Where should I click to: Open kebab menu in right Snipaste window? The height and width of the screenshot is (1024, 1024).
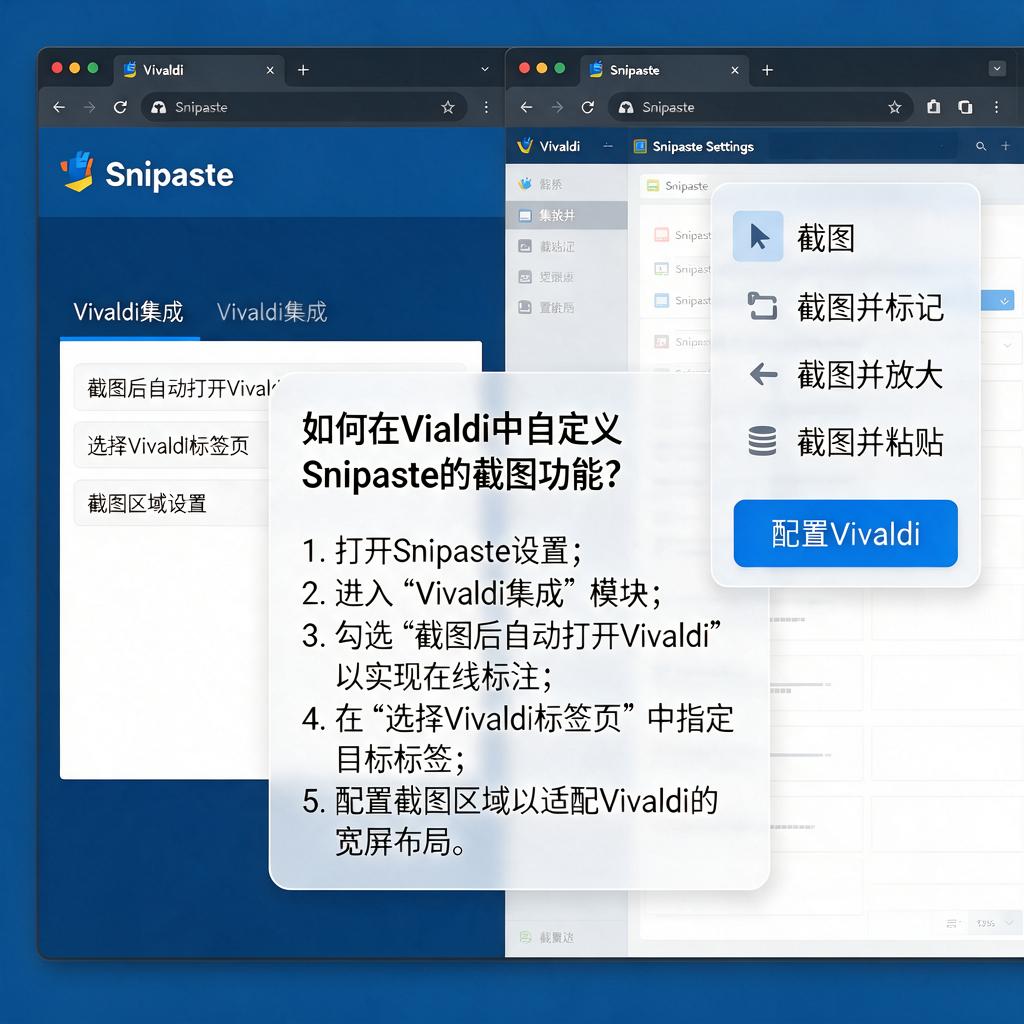[x=996, y=107]
